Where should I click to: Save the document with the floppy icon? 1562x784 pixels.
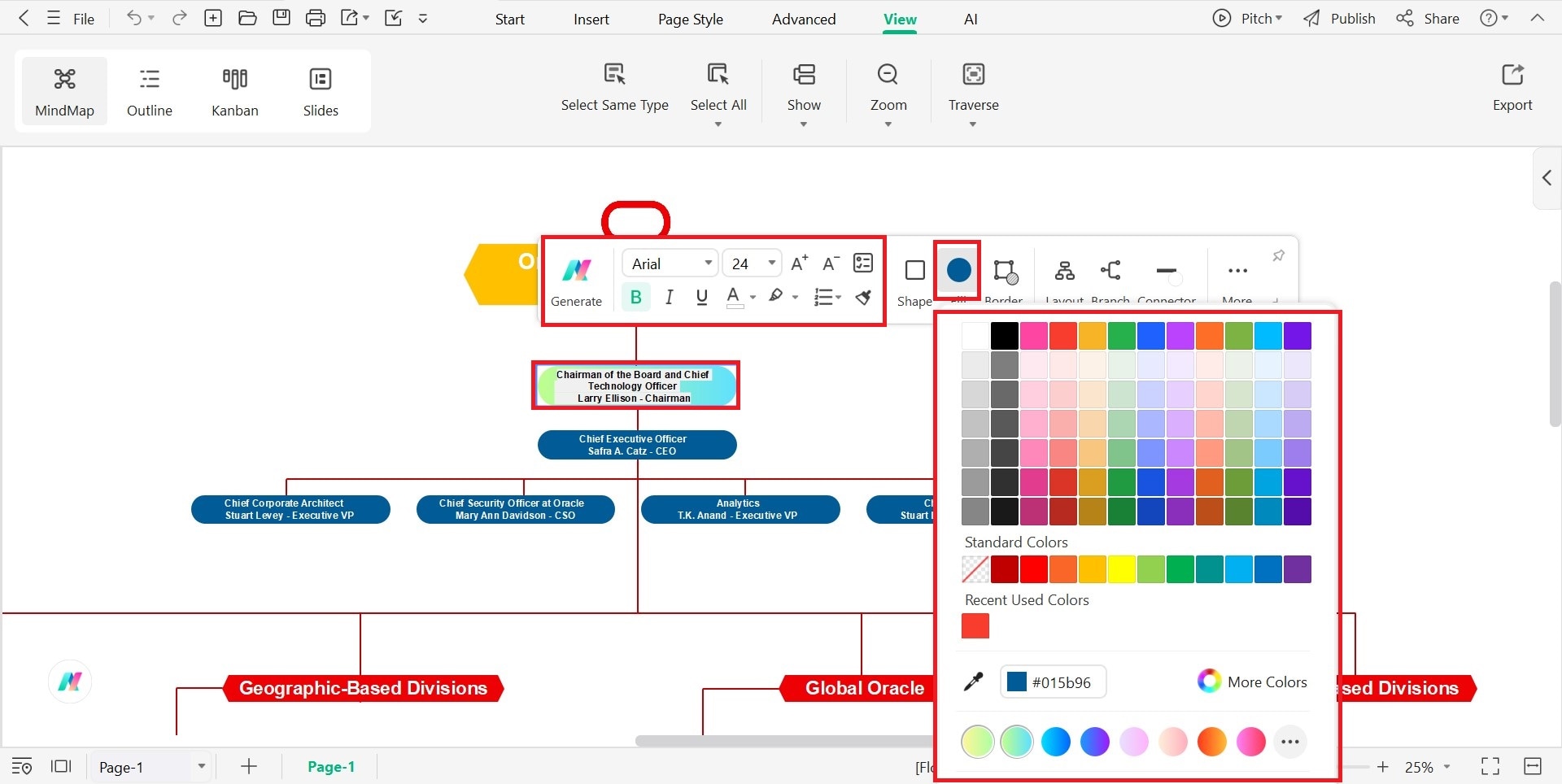281,18
